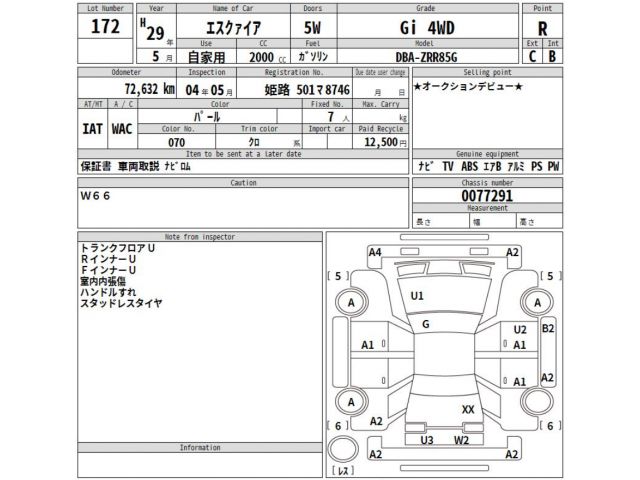Click the B2 mark on right side
Image resolution: width=640 pixels, height=480 pixels.
pyautogui.click(x=547, y=327)
